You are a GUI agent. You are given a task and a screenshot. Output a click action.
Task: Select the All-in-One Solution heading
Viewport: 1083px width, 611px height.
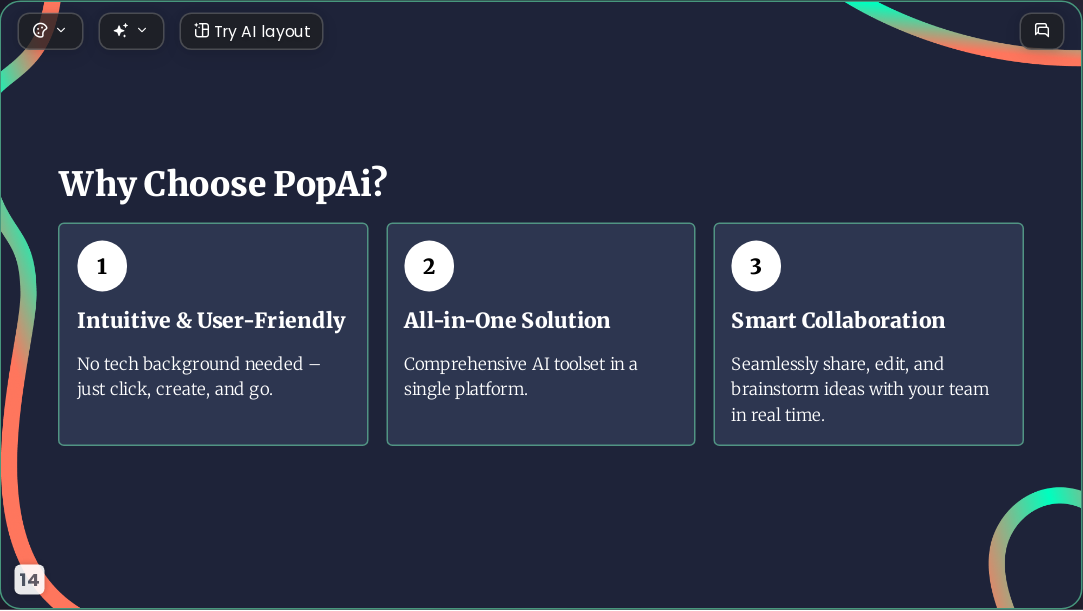[507, 320]
